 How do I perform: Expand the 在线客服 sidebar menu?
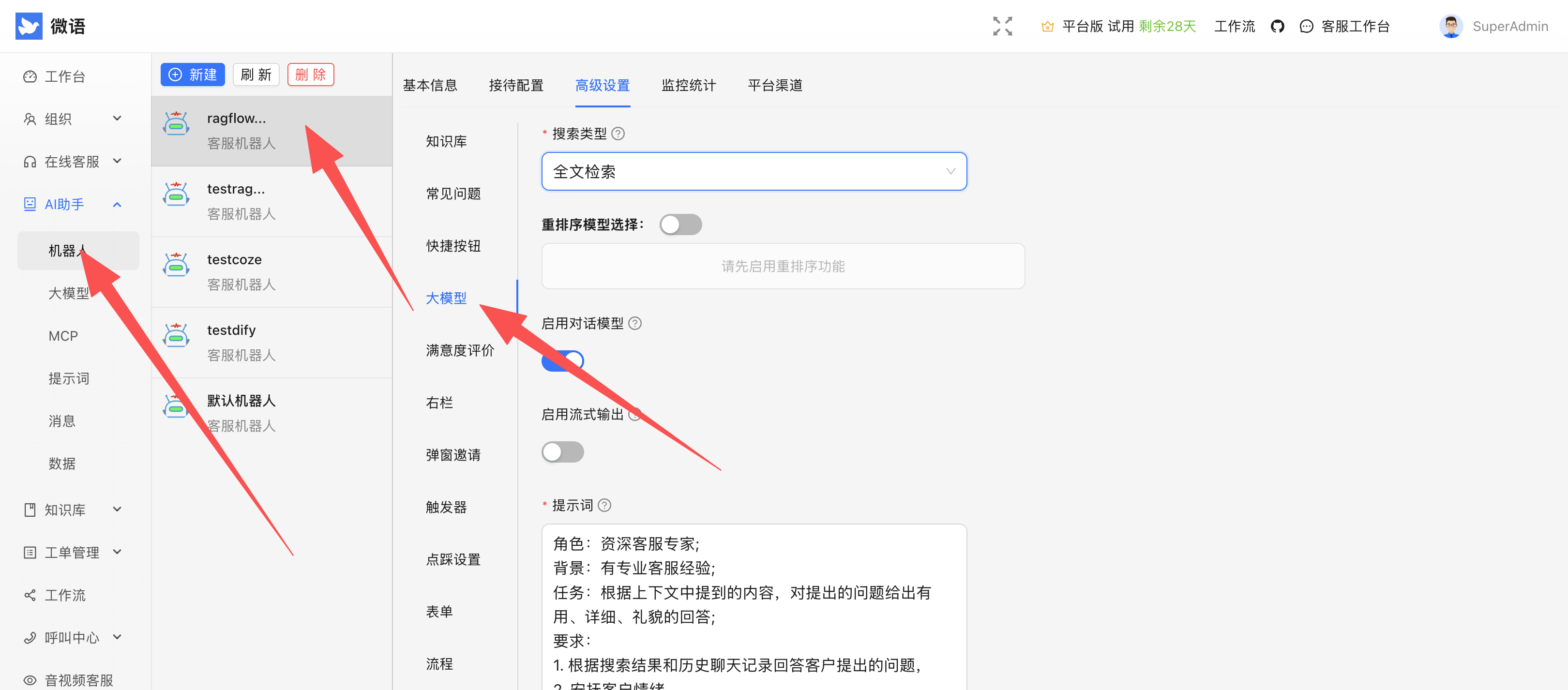tap(73, 161)
